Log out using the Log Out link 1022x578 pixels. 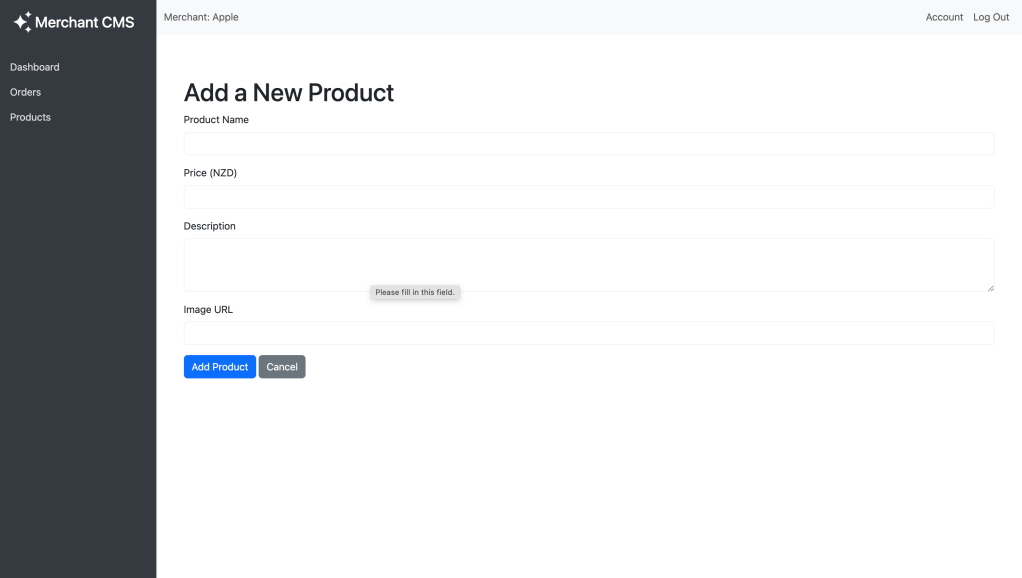[991, 17]
